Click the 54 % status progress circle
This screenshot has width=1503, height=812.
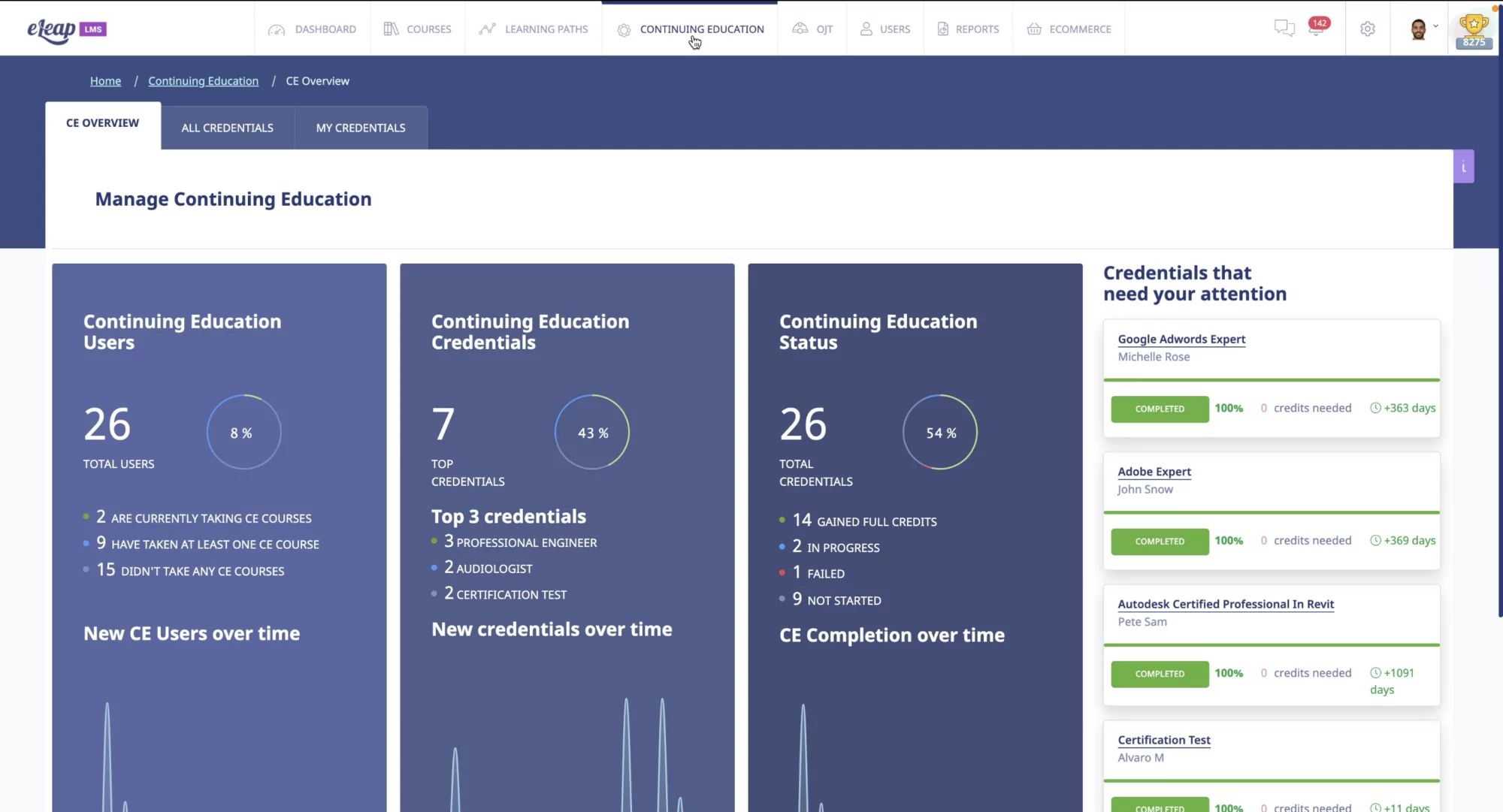tap(940, 432)
